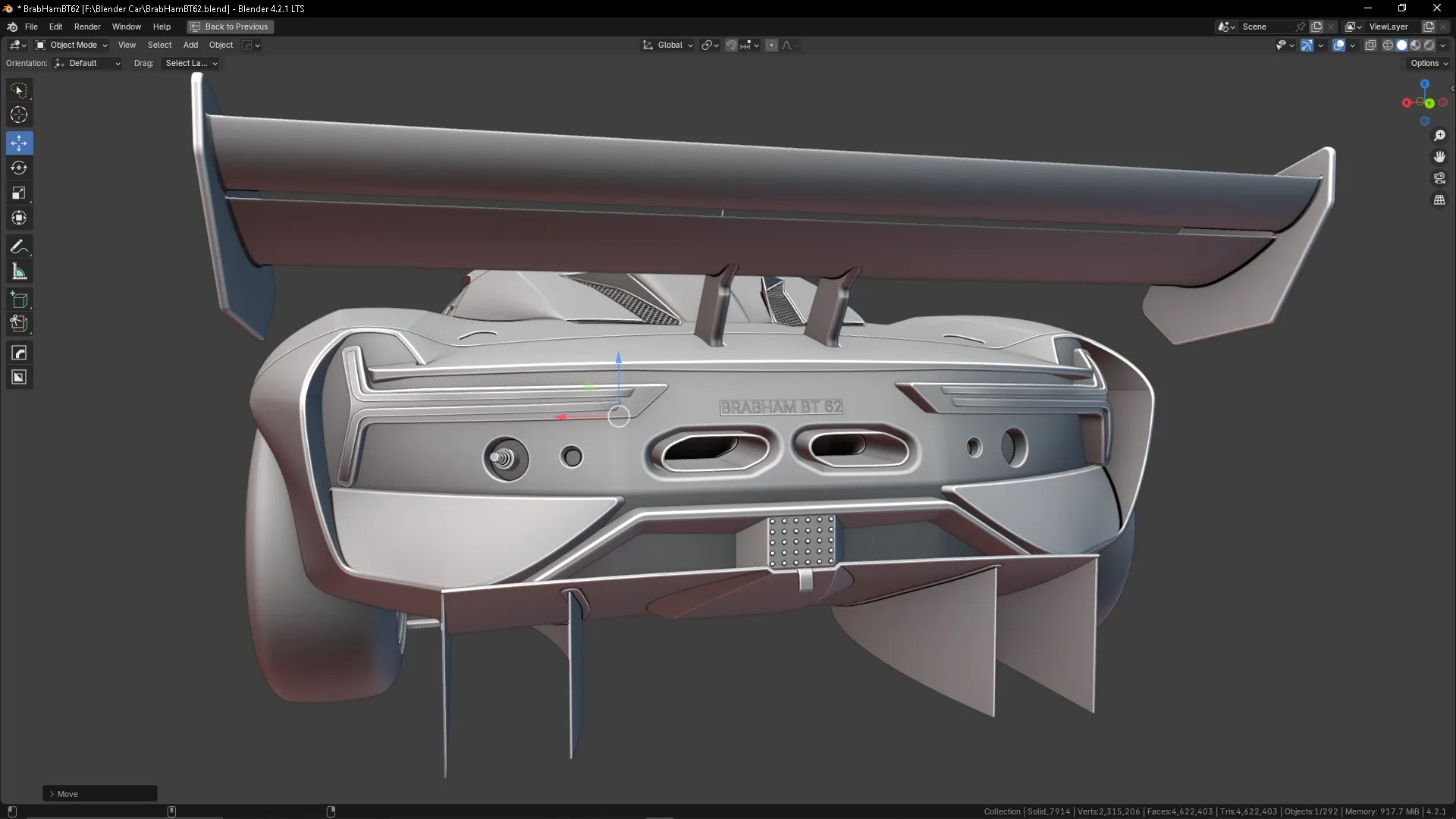Switch perspective/orthographic grid icon
Image resolution: width=1456 pixels, height=819 pixels.
pos(1439,200)
